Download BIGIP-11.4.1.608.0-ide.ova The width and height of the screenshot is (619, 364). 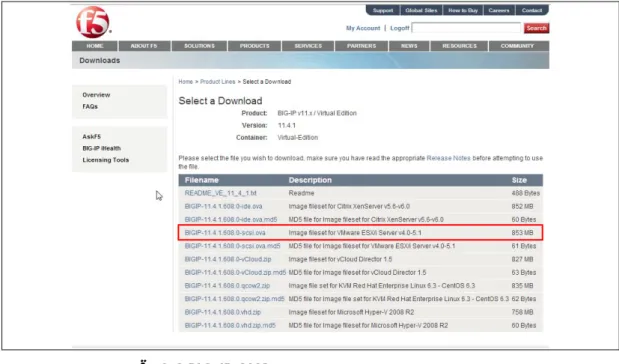pos(223,206)
